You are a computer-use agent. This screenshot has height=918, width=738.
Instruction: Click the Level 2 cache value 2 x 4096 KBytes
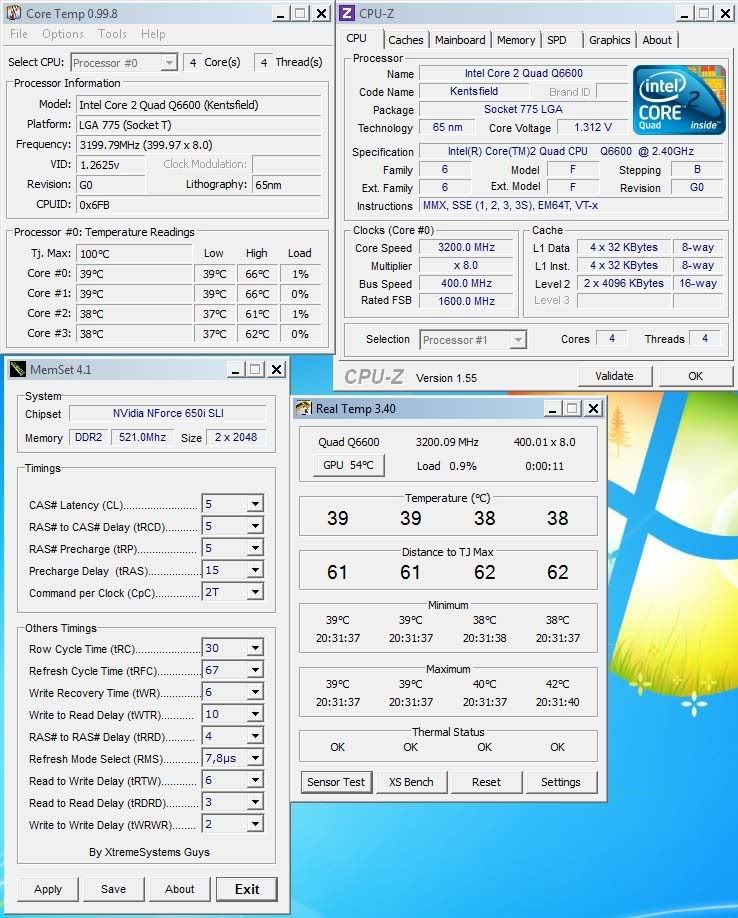coord(624,283)
